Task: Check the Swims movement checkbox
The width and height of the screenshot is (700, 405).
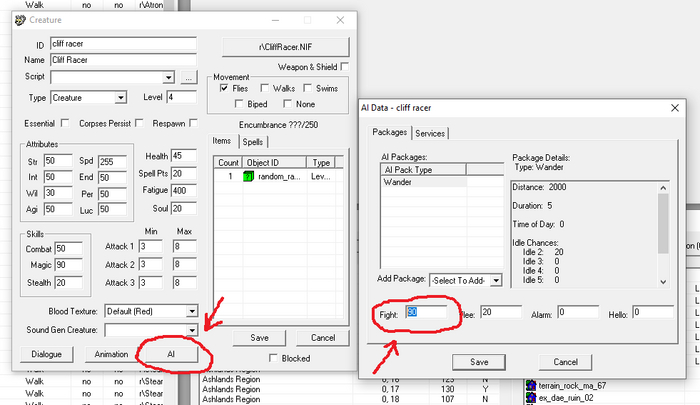Action: (x=308, y=88)
